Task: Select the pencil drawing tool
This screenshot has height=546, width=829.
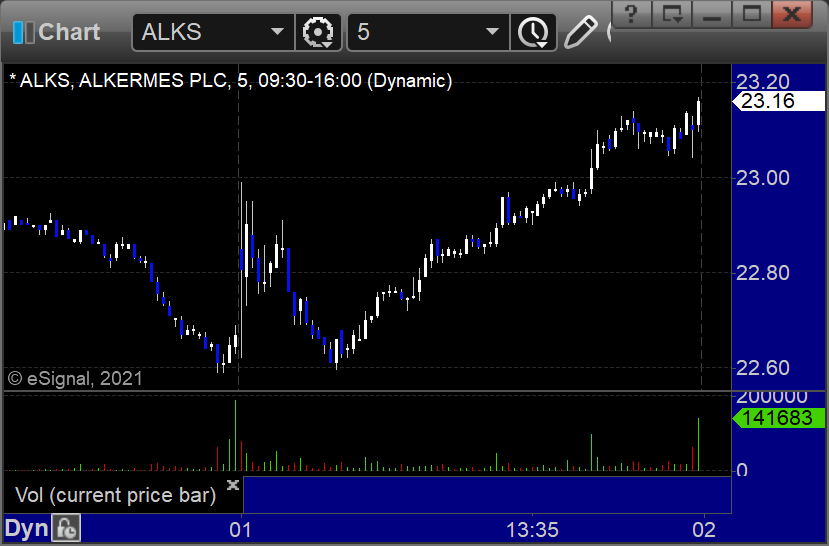Action: (x=581, y=32)
